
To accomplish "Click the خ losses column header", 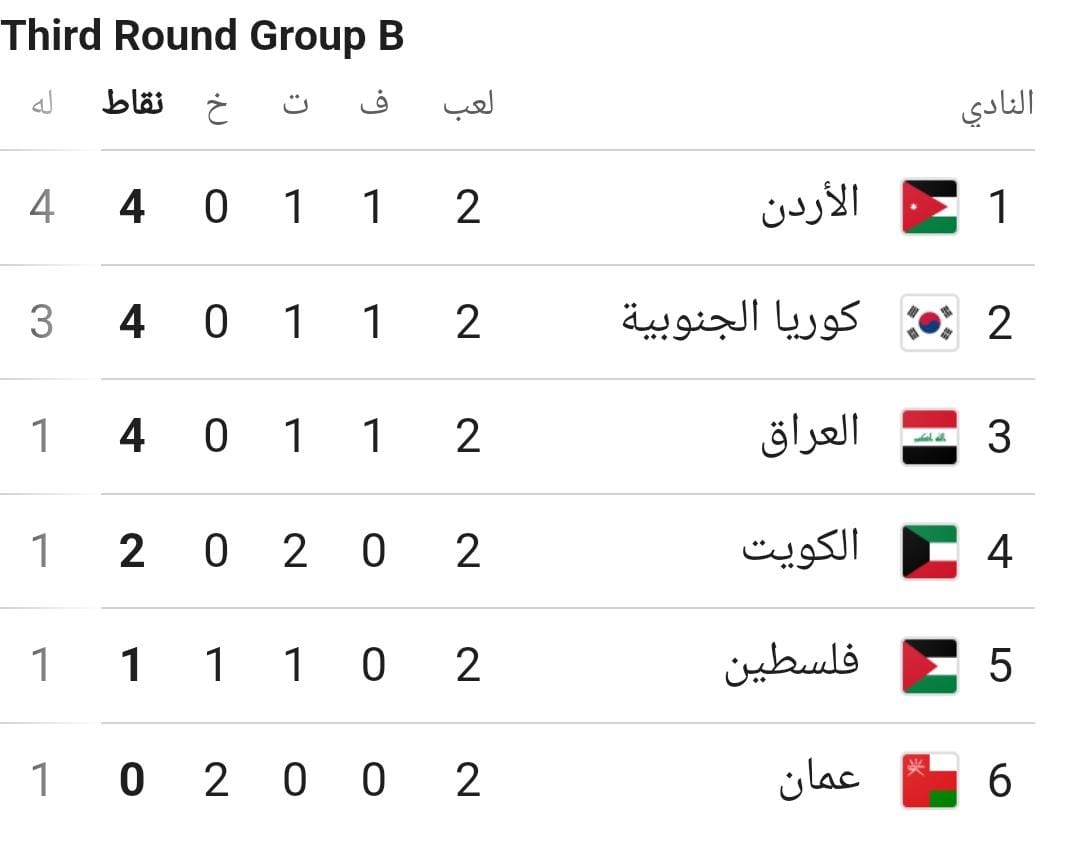I will (x=217, y=107).
